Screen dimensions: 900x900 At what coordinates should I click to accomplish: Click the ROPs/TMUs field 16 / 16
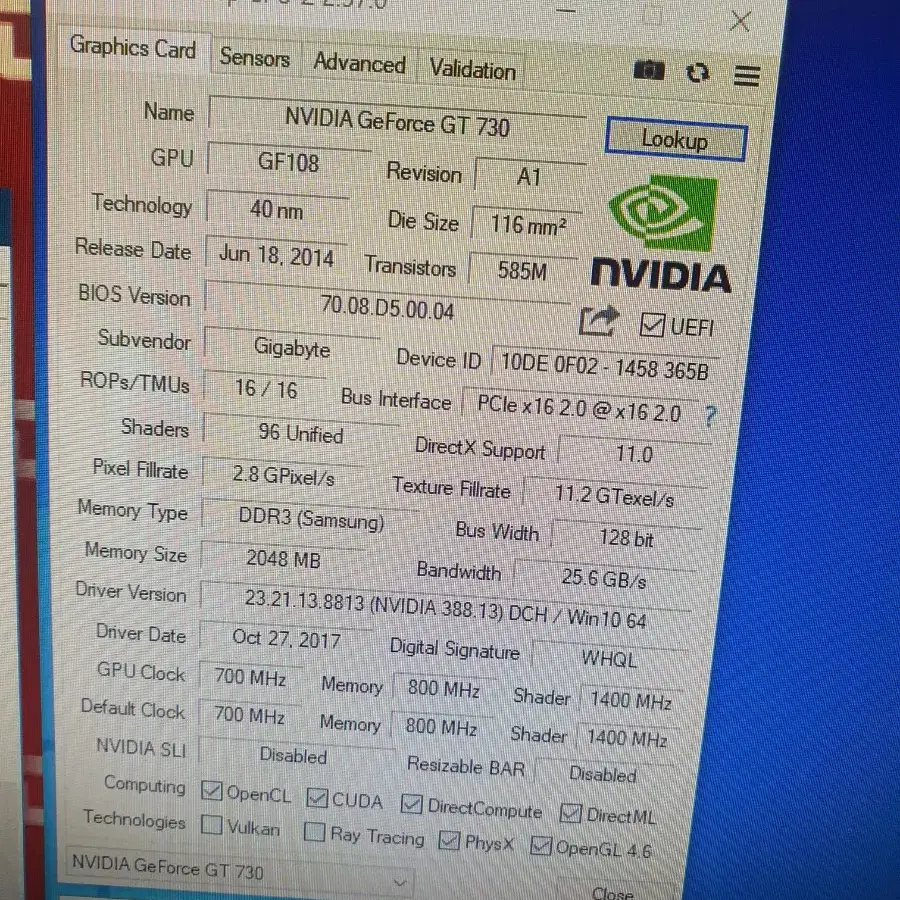point(265,389)
